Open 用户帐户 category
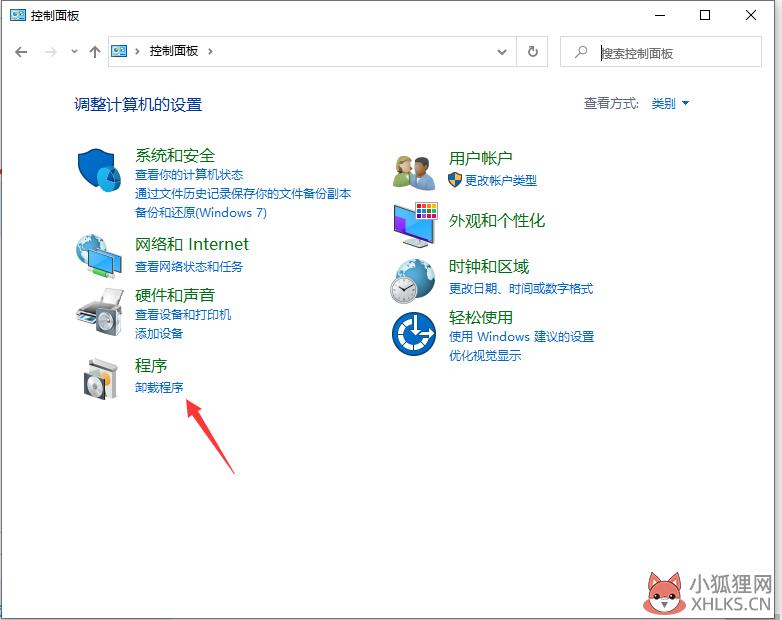Screen dimensions: 782x620 480,158
